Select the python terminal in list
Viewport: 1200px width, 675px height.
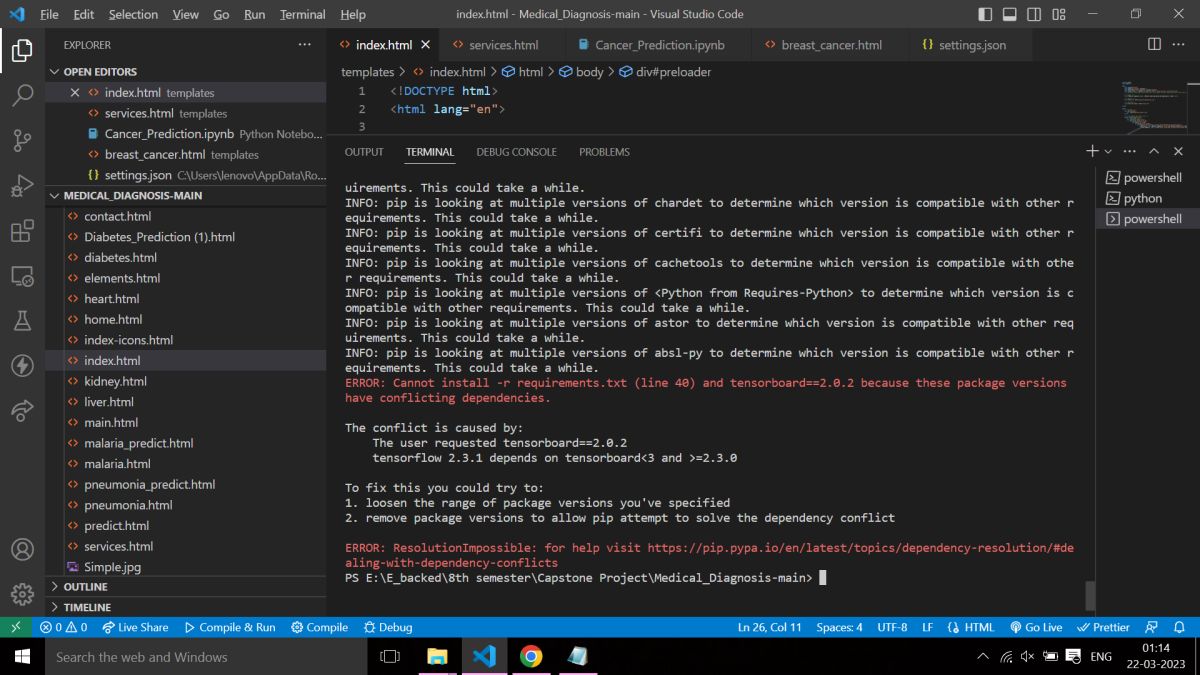(1147, 198)
